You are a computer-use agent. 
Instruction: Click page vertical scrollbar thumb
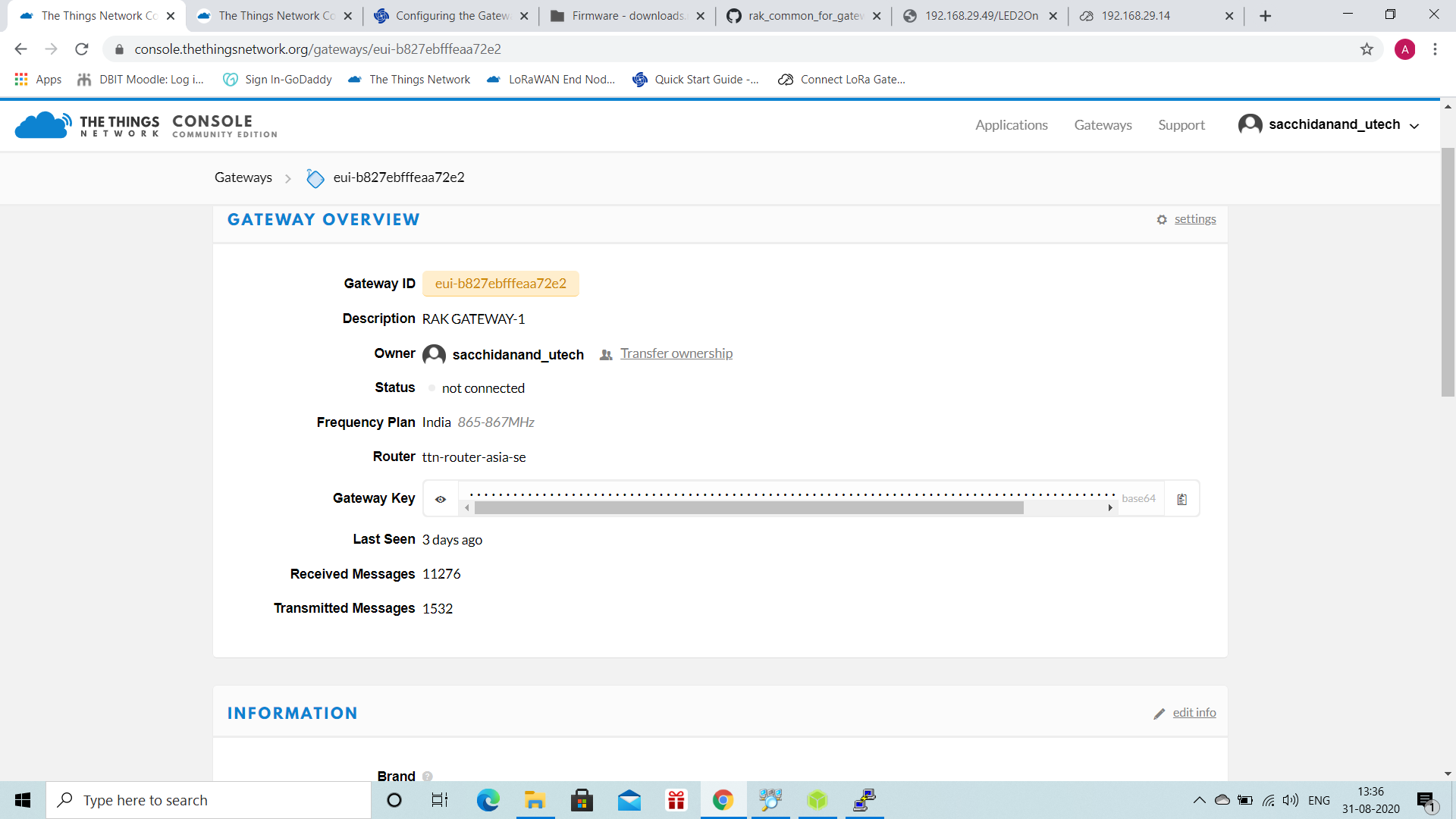[x=1448, y=271]
